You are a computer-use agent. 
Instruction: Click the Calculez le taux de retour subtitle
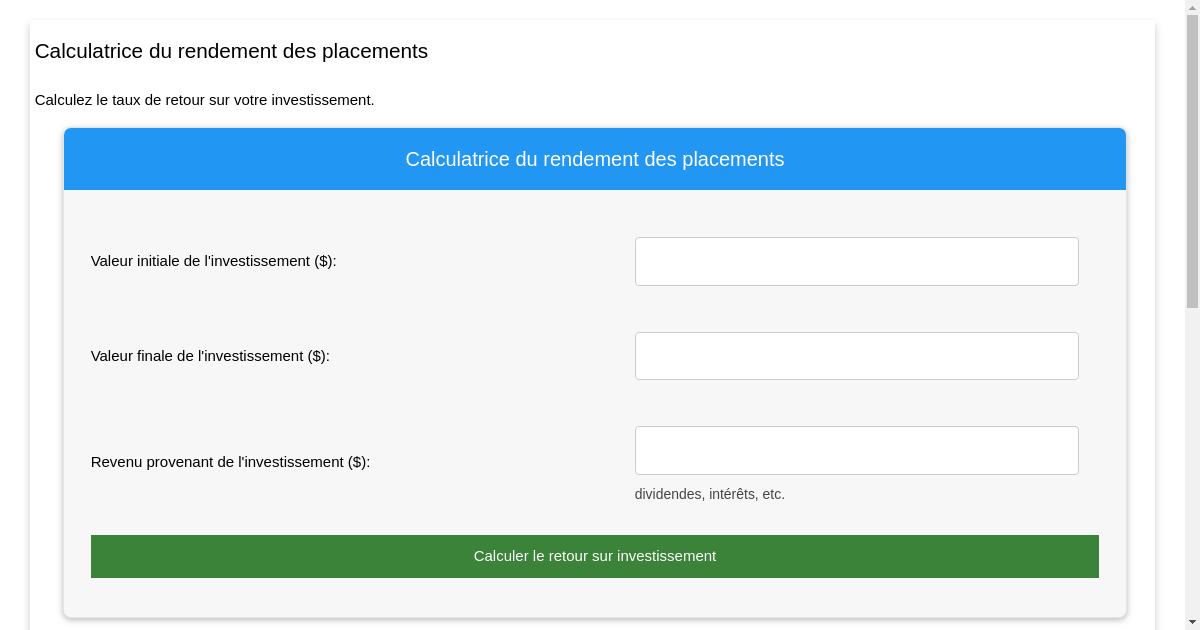[x=205, y=100]
